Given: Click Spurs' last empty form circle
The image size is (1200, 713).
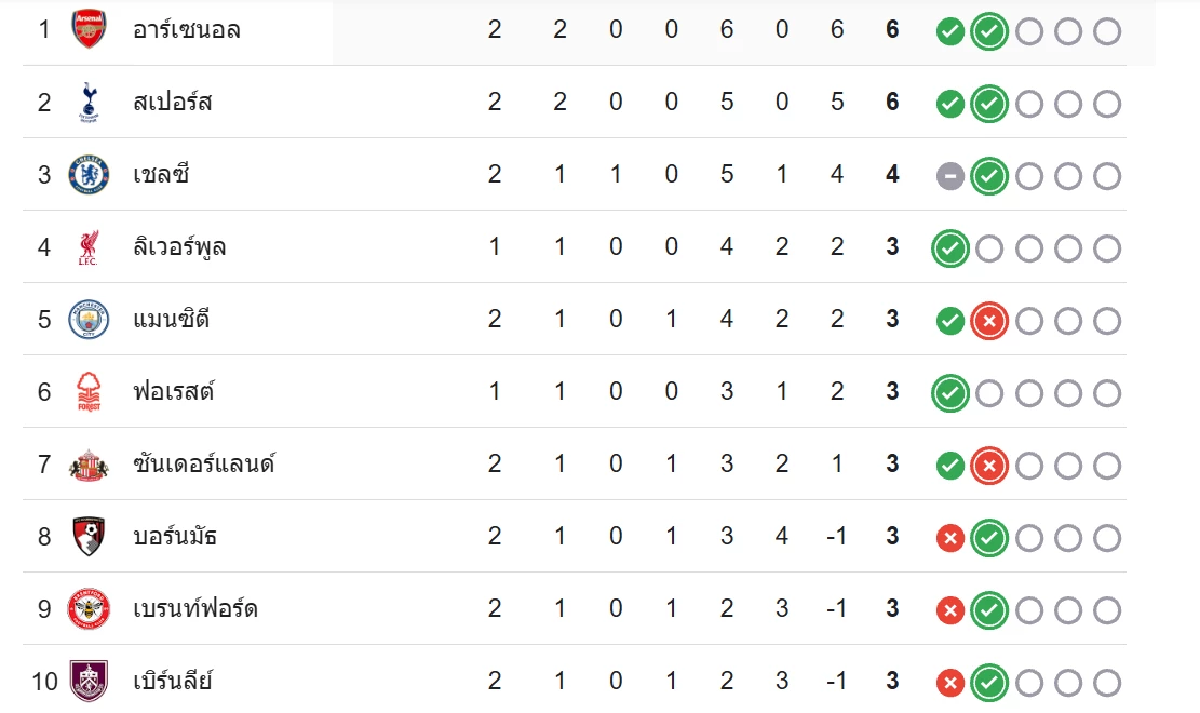Looking at the screenshot, I should [1106, 104].
